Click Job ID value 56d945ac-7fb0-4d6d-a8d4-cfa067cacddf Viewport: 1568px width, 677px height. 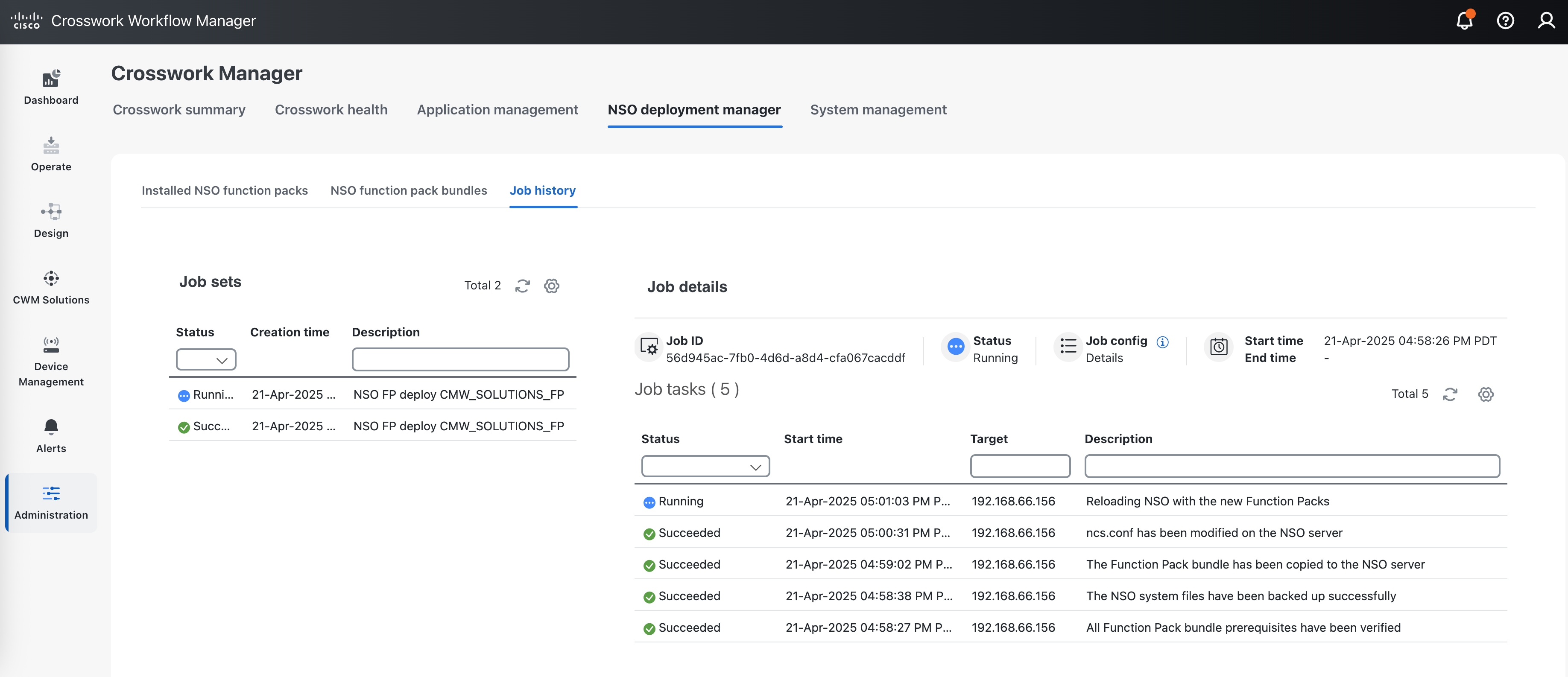click(x=785, y=358)
